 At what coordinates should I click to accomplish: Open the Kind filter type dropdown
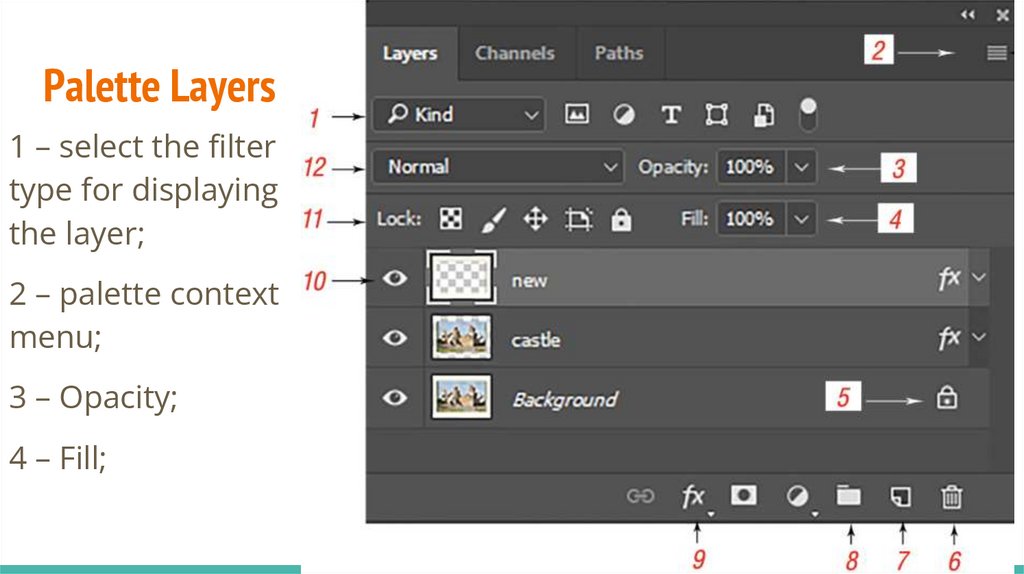[x=458, y=115]
